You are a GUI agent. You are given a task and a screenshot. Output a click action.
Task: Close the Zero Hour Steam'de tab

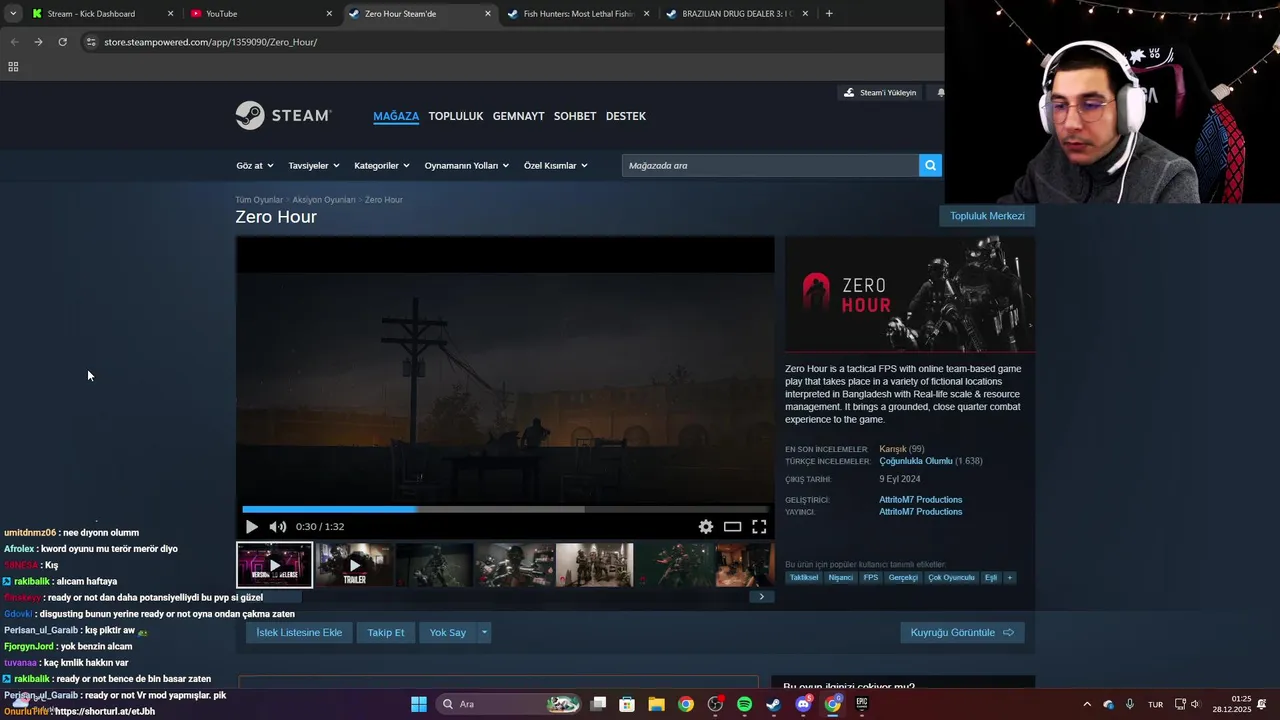point(488,14)
